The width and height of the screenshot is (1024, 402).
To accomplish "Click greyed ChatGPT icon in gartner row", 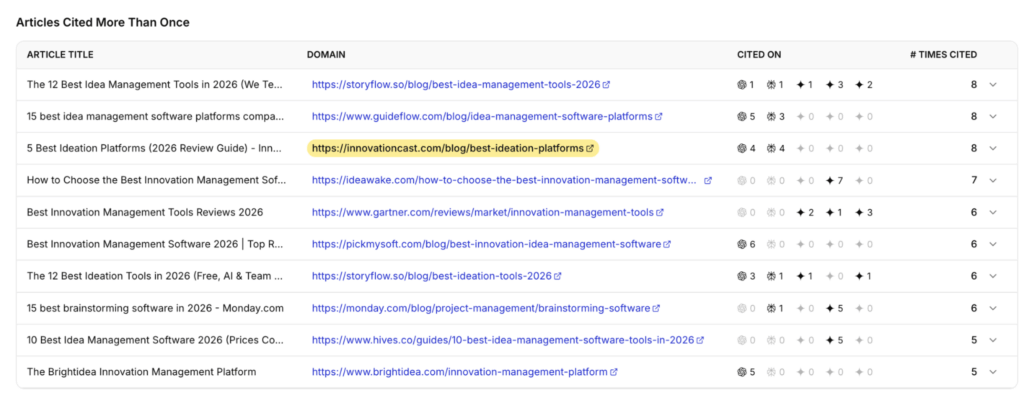I will (x=742, y=213).
